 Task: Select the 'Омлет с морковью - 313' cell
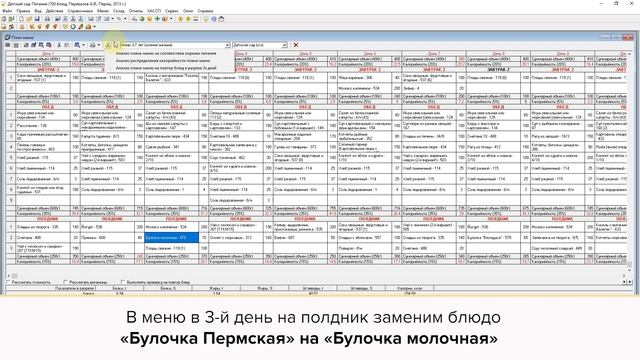pos(236,237)
